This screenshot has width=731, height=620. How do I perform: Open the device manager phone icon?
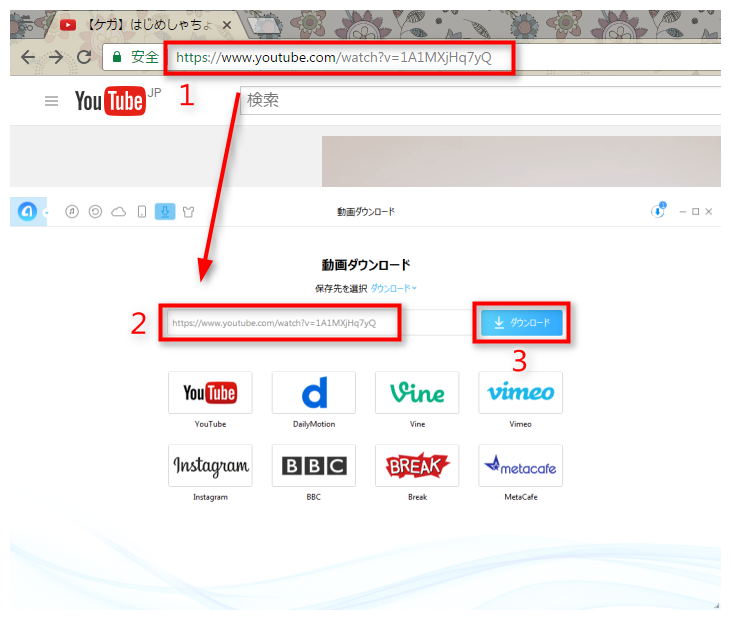[x=142, y=212]
